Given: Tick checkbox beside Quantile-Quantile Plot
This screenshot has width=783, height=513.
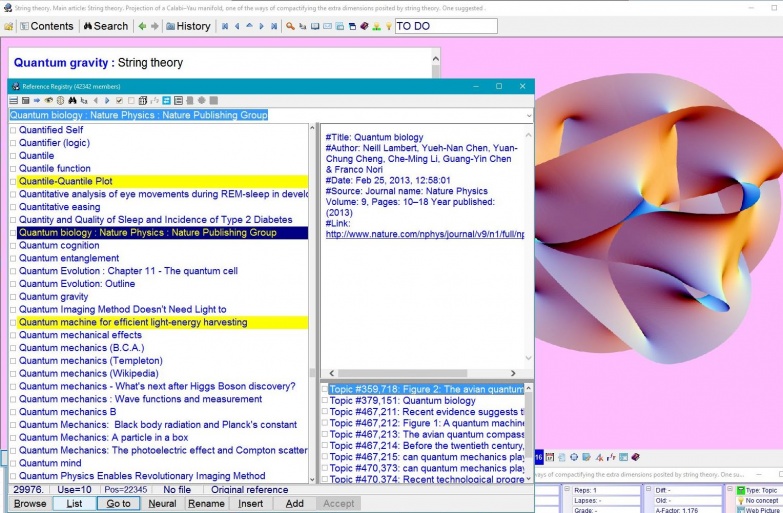Looking at the screenshot, I should [x=13, y=182].
